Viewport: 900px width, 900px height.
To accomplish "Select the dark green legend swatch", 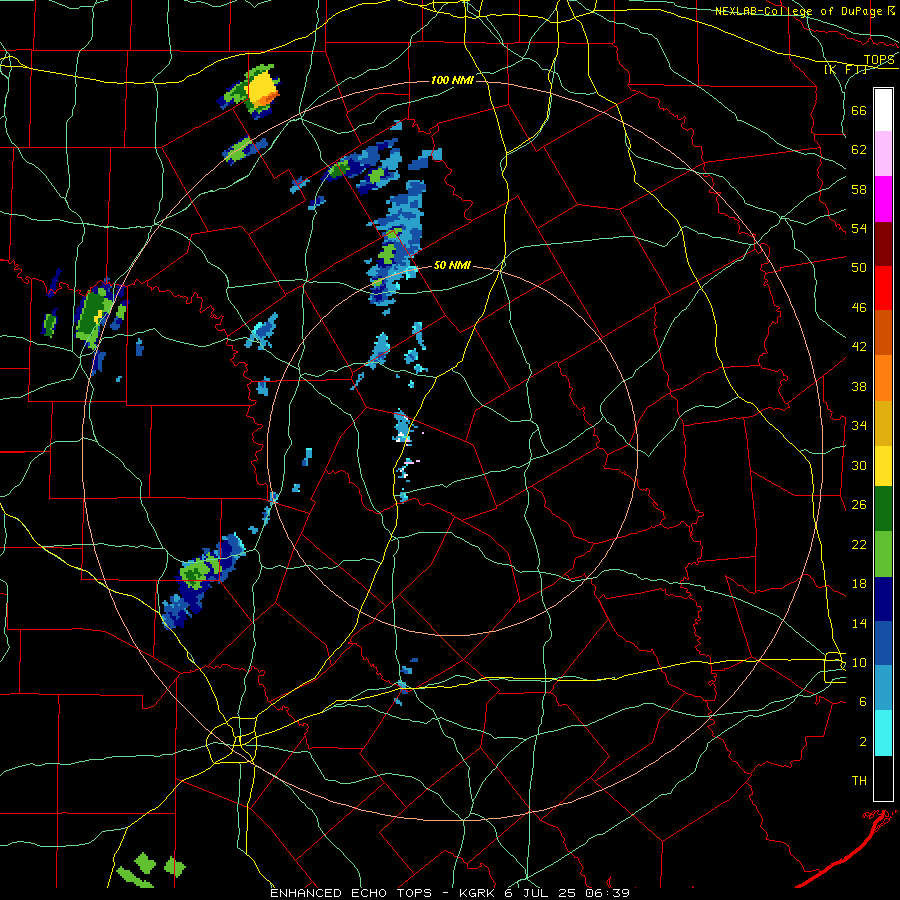I will [x=883, y=509].
